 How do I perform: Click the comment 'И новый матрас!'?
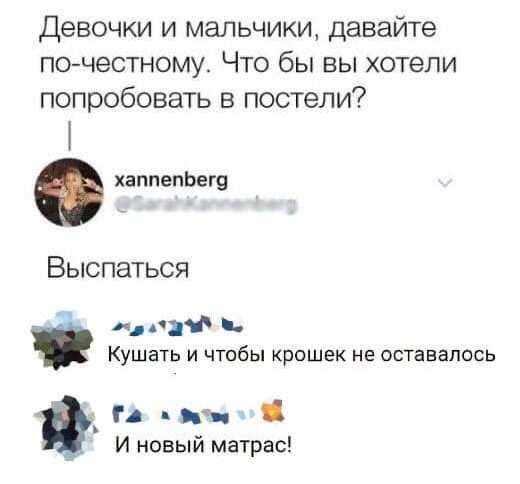tap(204, 446)
